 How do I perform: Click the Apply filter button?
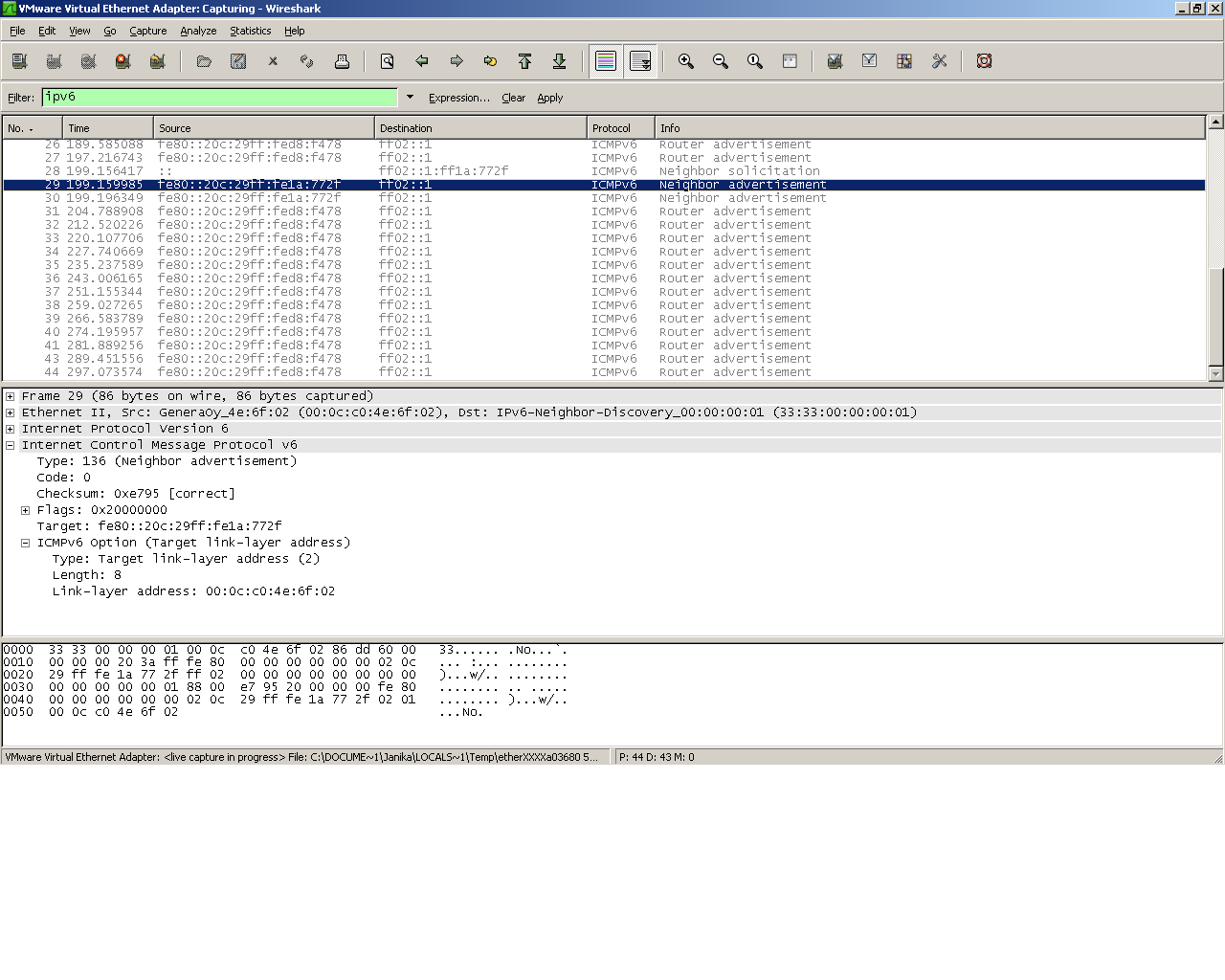[x=549, y=98]
